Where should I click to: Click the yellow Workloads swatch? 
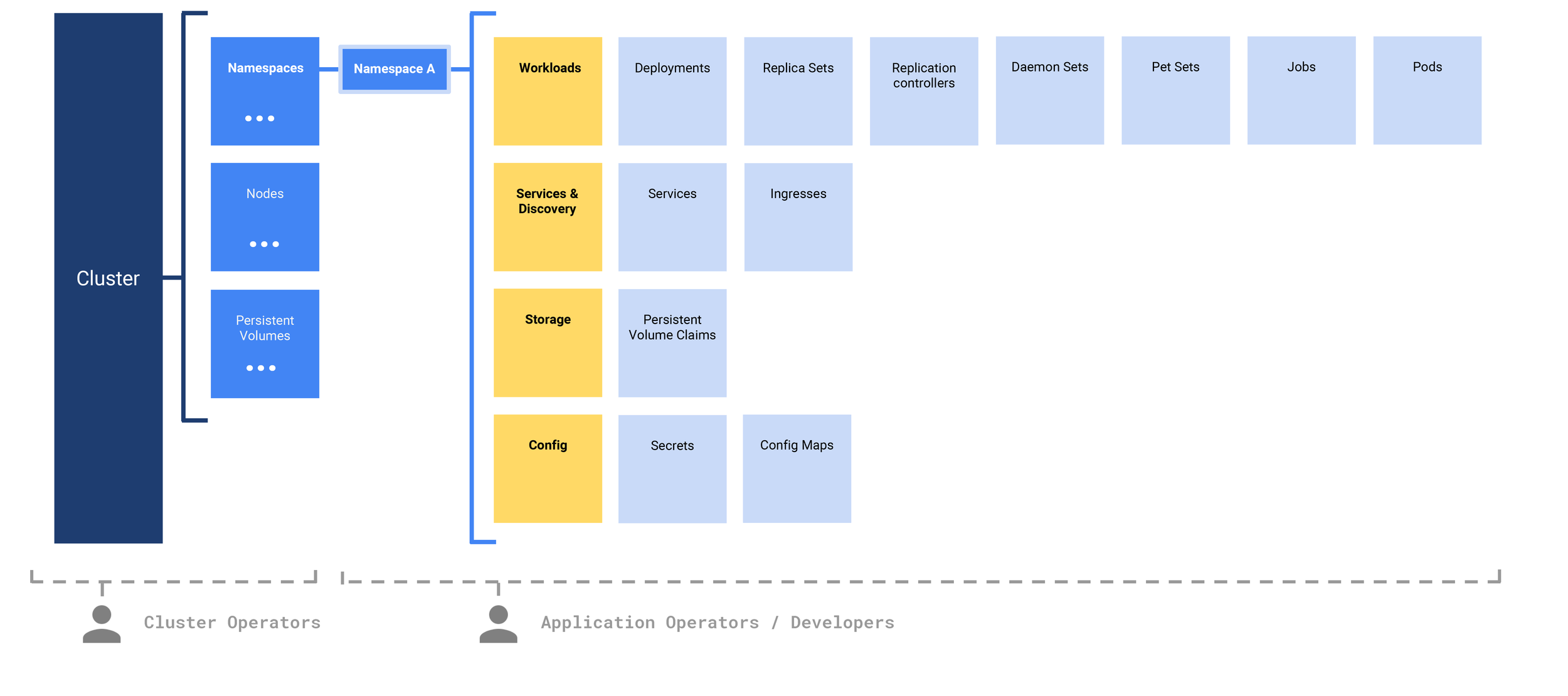coord(548,91)
